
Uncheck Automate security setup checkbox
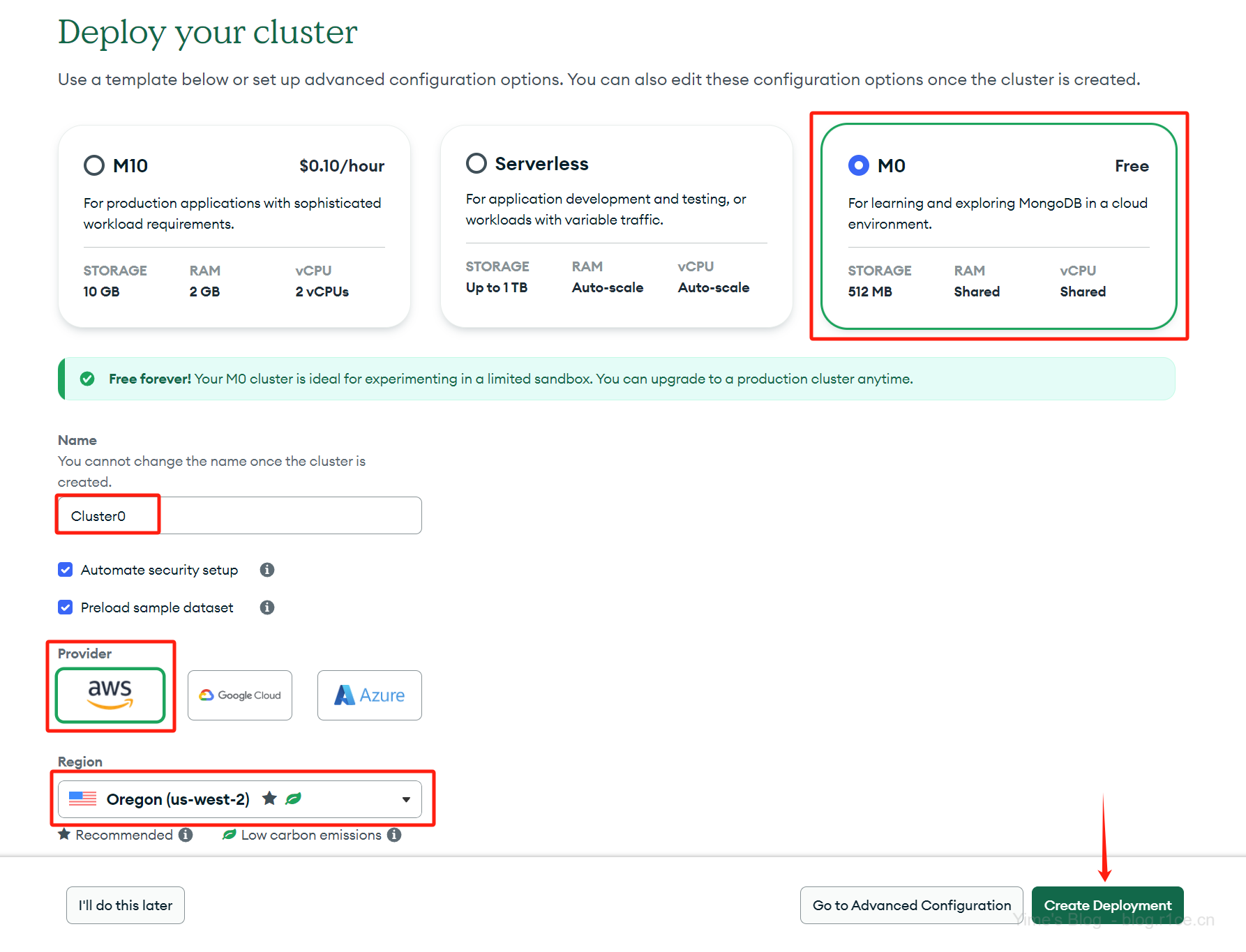[x=66, y=570]
